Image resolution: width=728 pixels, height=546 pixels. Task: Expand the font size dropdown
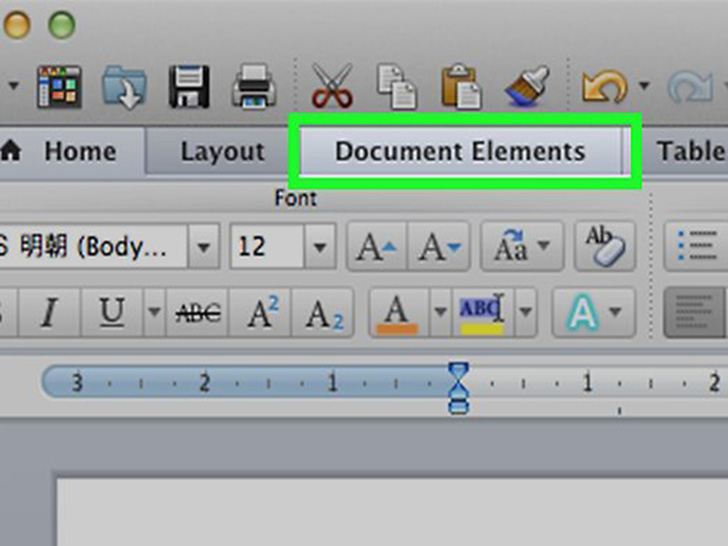[320, 247]
